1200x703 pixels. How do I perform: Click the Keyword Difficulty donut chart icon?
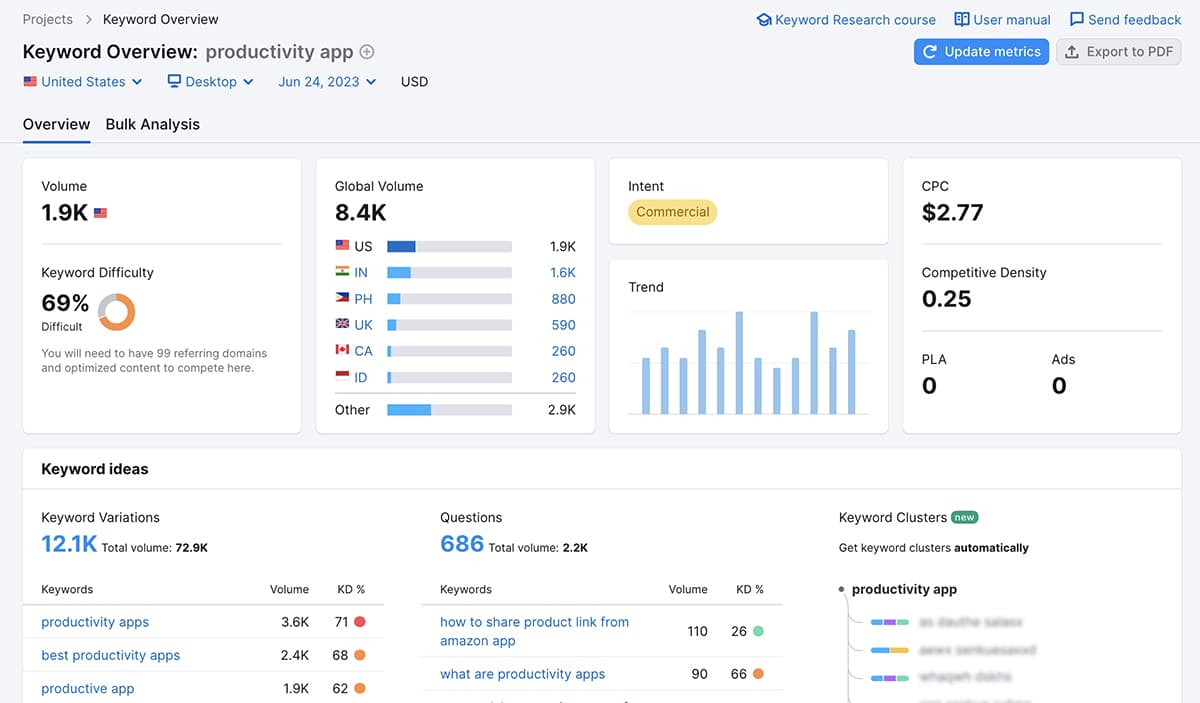pos(117,312)
